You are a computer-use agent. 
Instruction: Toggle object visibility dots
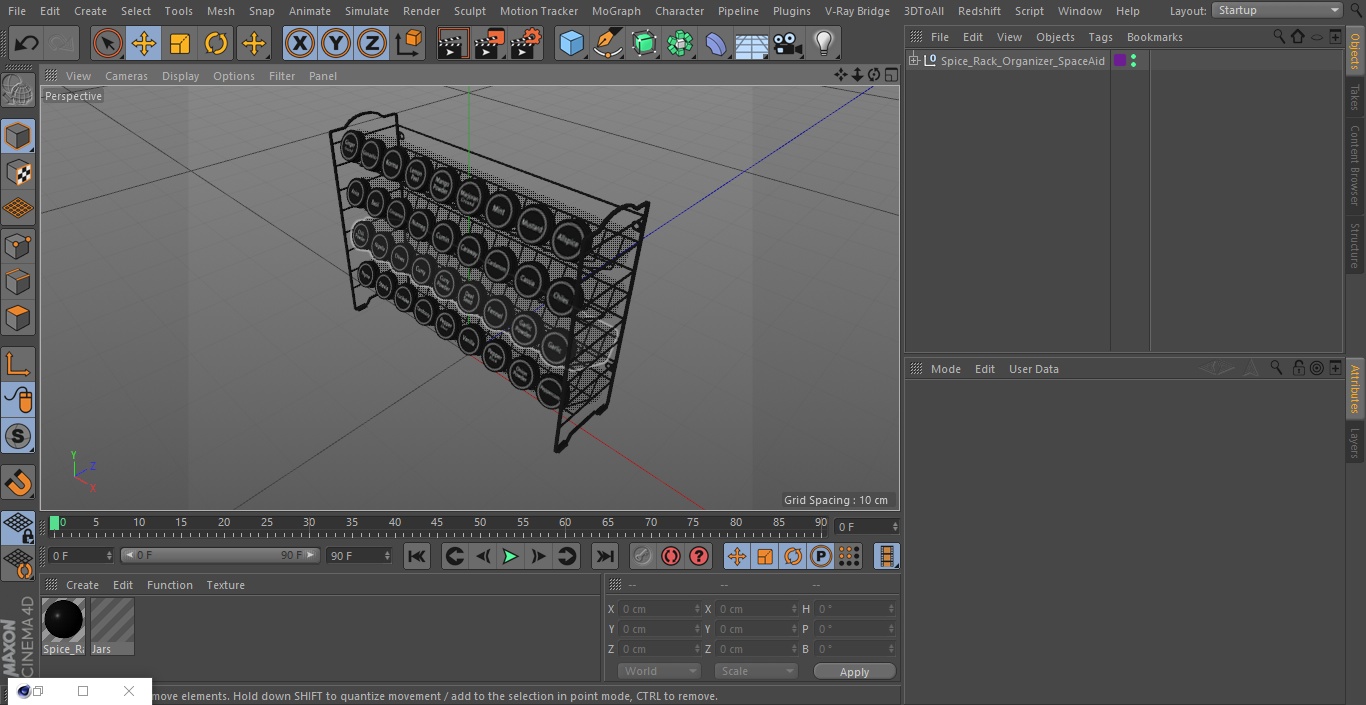[x=1133, y=61]
